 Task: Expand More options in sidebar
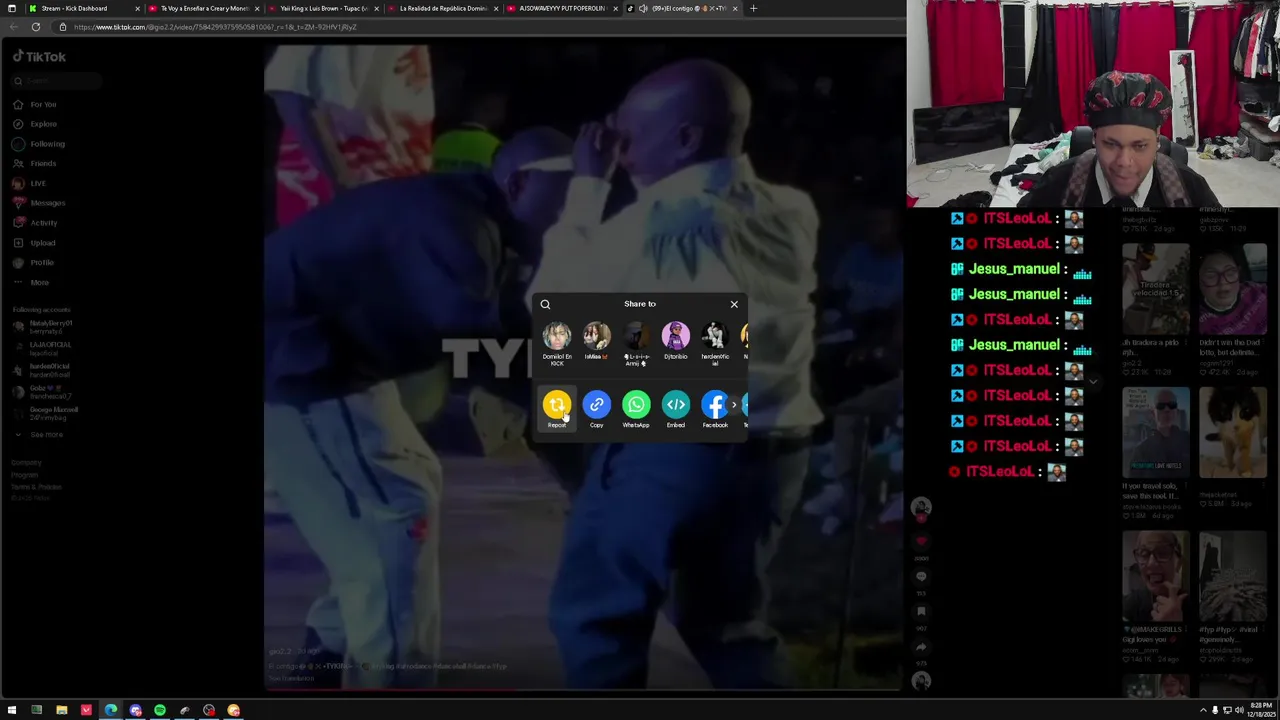coord(32,282)
